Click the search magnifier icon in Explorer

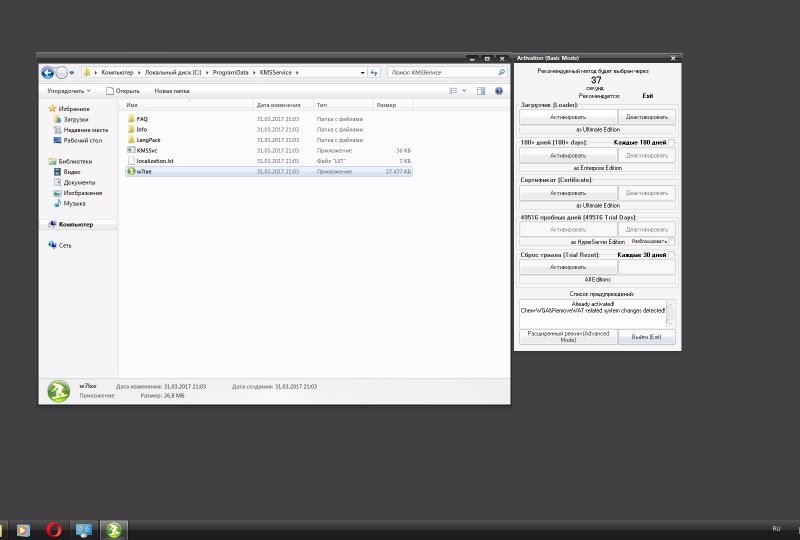[x=501, y=72]
